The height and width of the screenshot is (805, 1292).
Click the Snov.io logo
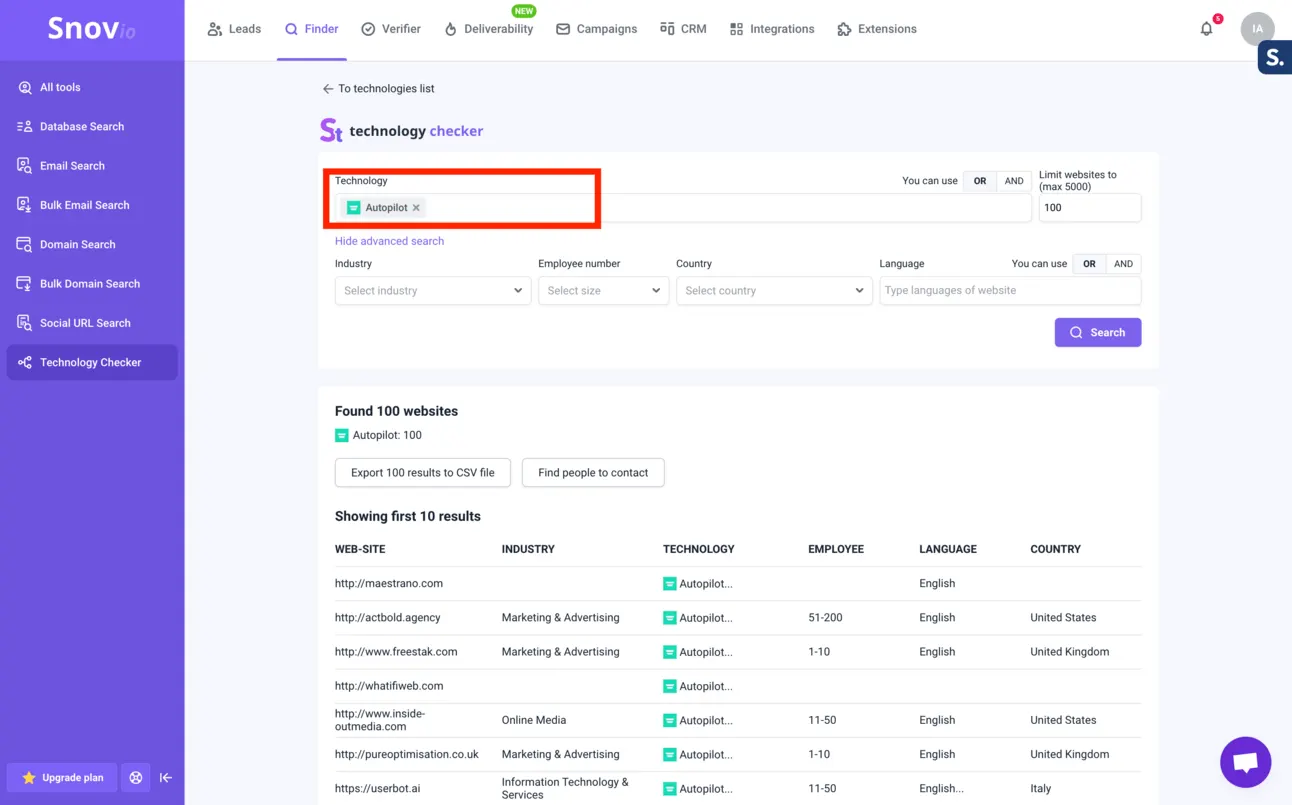pyautogui.click(x=91, y=29)
